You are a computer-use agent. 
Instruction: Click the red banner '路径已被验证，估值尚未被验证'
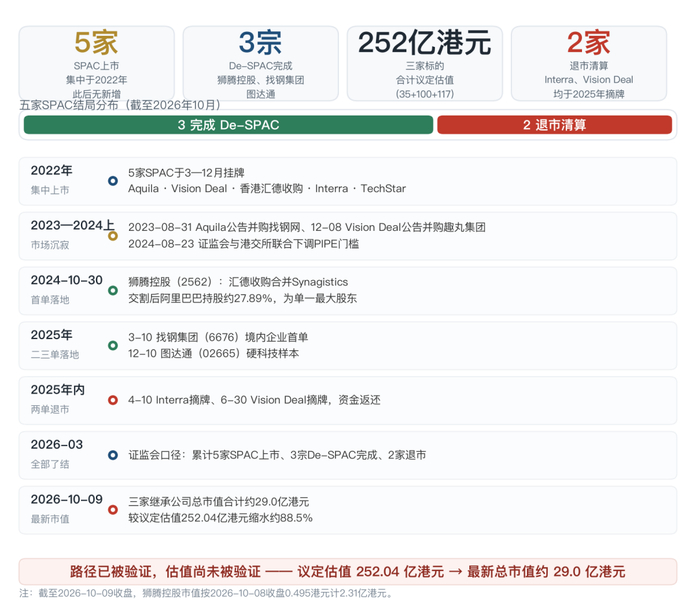pyautogui.click(x=348, y=571)
